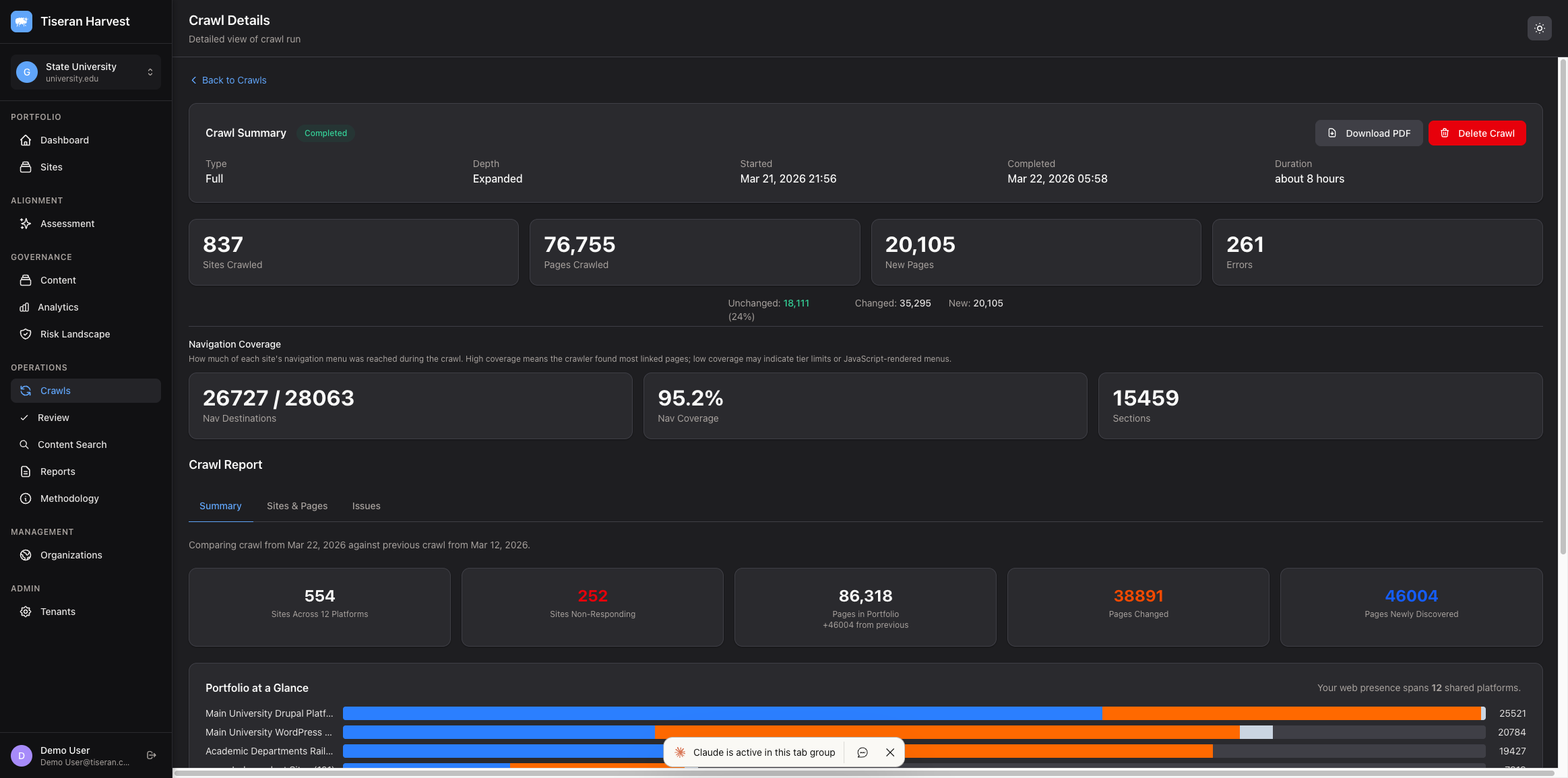Open the Issues tab in Crawl Report

pos(366,506)
